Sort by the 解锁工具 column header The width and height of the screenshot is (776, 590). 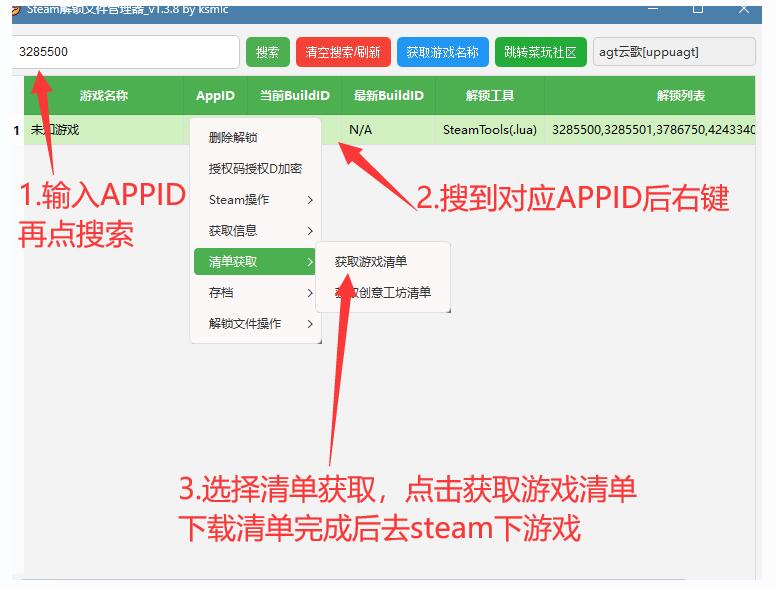[490, 96]
